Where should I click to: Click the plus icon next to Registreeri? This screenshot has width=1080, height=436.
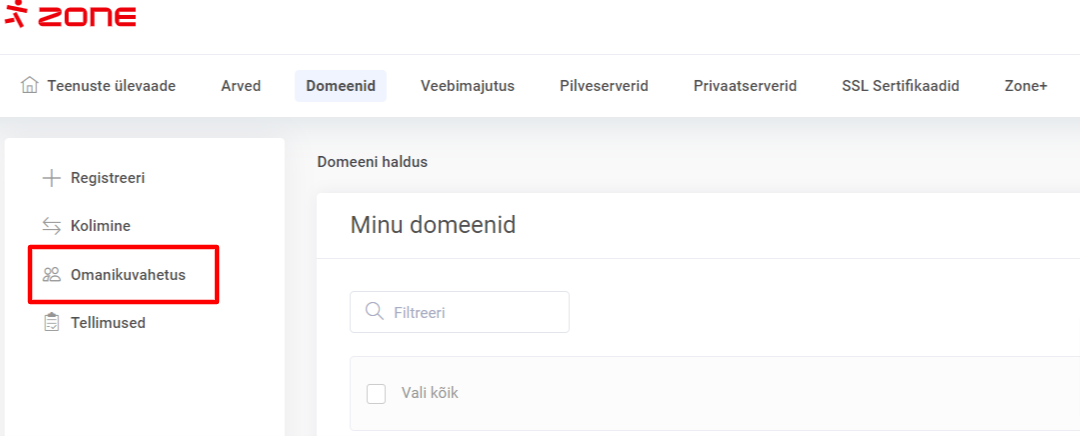51,178
